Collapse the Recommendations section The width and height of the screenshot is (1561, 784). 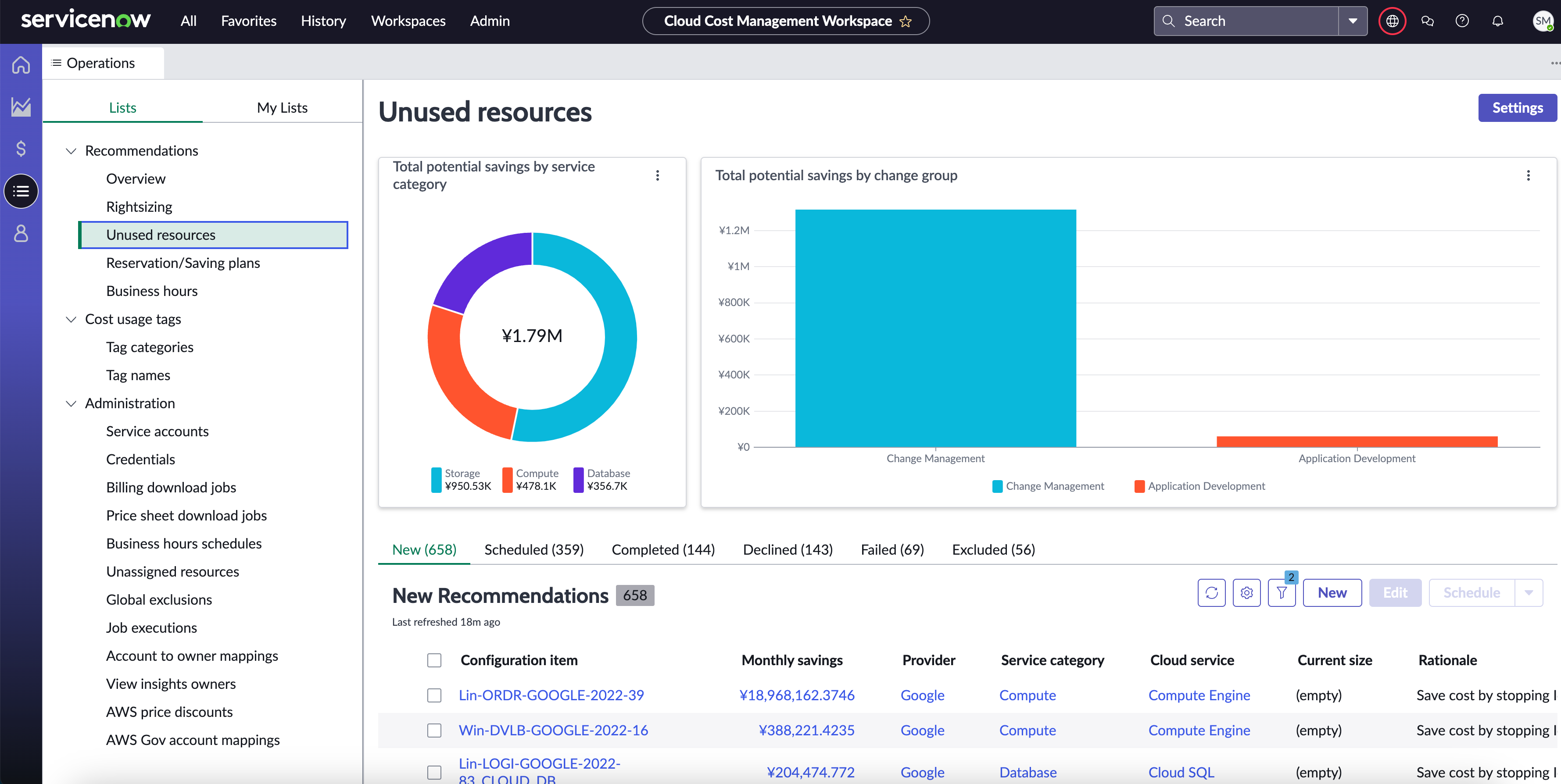point(71,151)
